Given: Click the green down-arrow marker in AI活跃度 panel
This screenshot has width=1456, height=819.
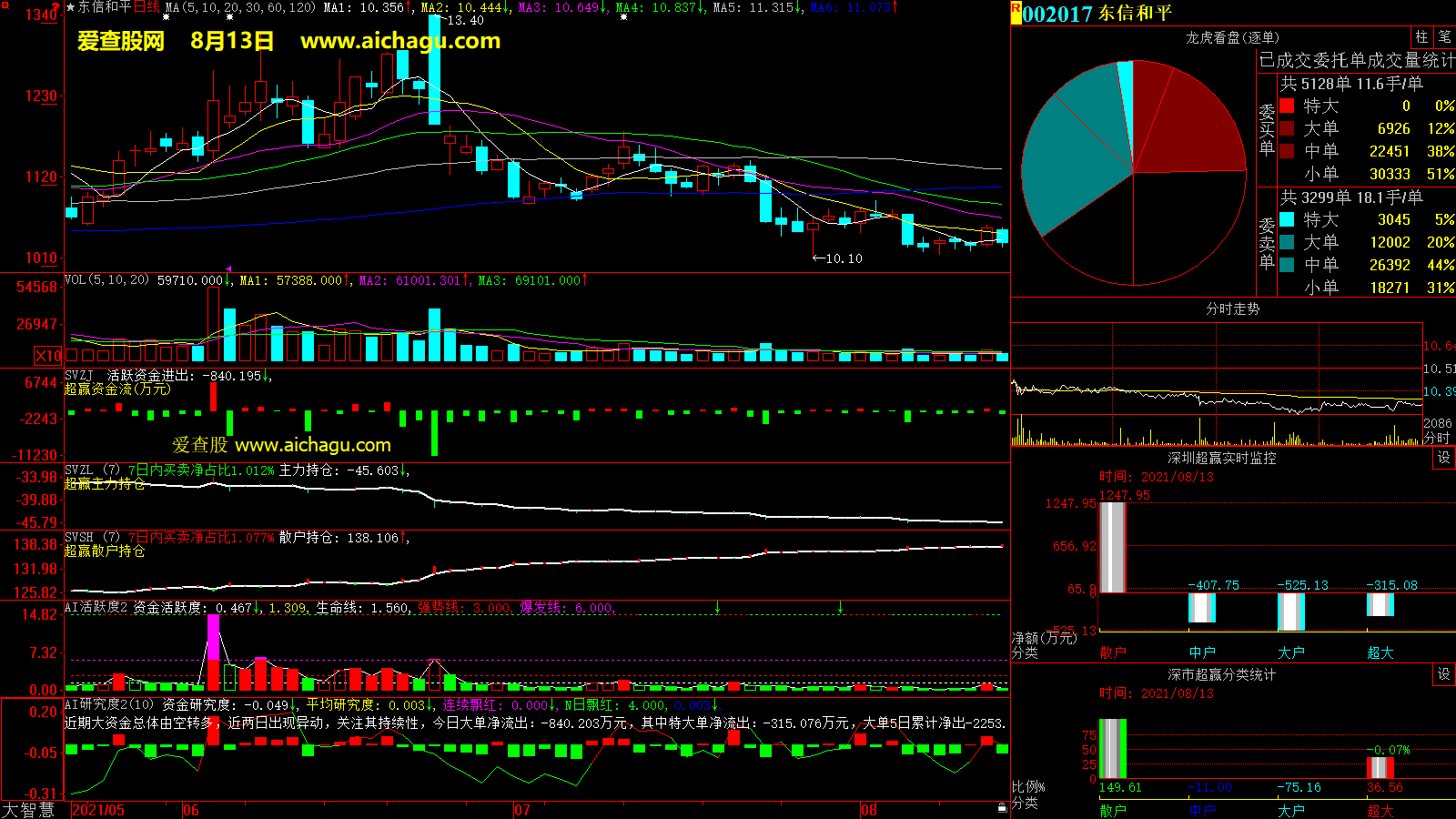Looking at the screenshot, I should 717,607.
